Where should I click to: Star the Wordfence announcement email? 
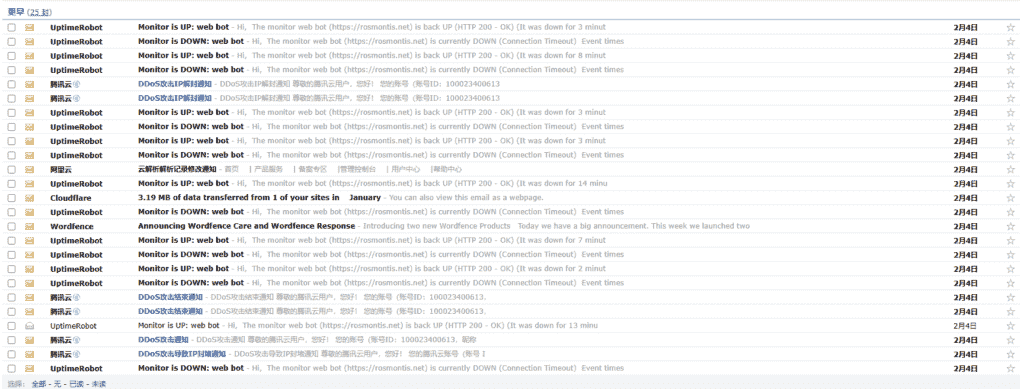(1011, 226)
